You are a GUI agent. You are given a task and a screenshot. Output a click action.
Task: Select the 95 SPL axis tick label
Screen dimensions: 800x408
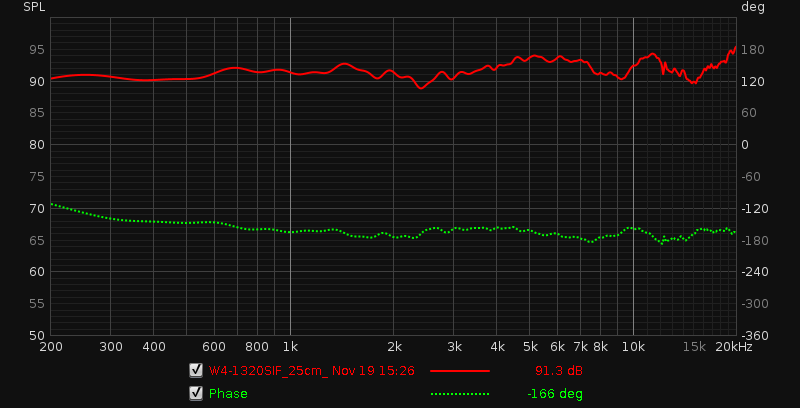tap(37, 49)
